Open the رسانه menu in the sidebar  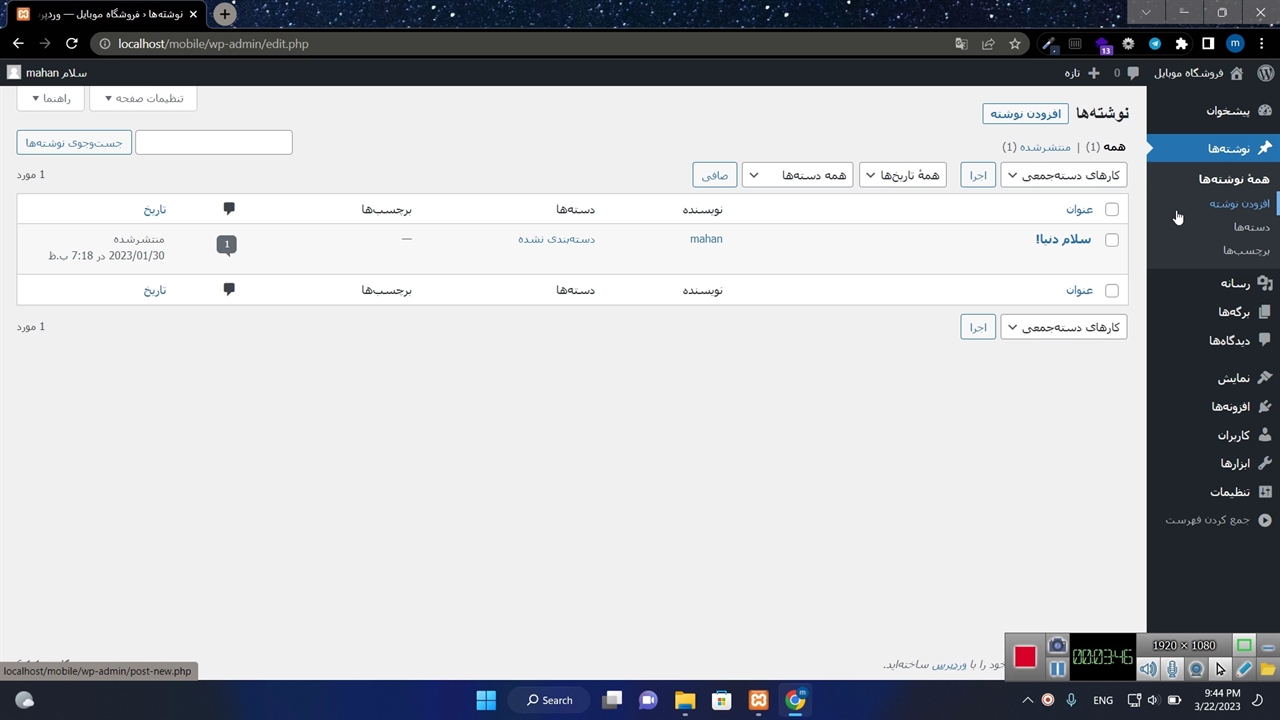pos(1235,283)
